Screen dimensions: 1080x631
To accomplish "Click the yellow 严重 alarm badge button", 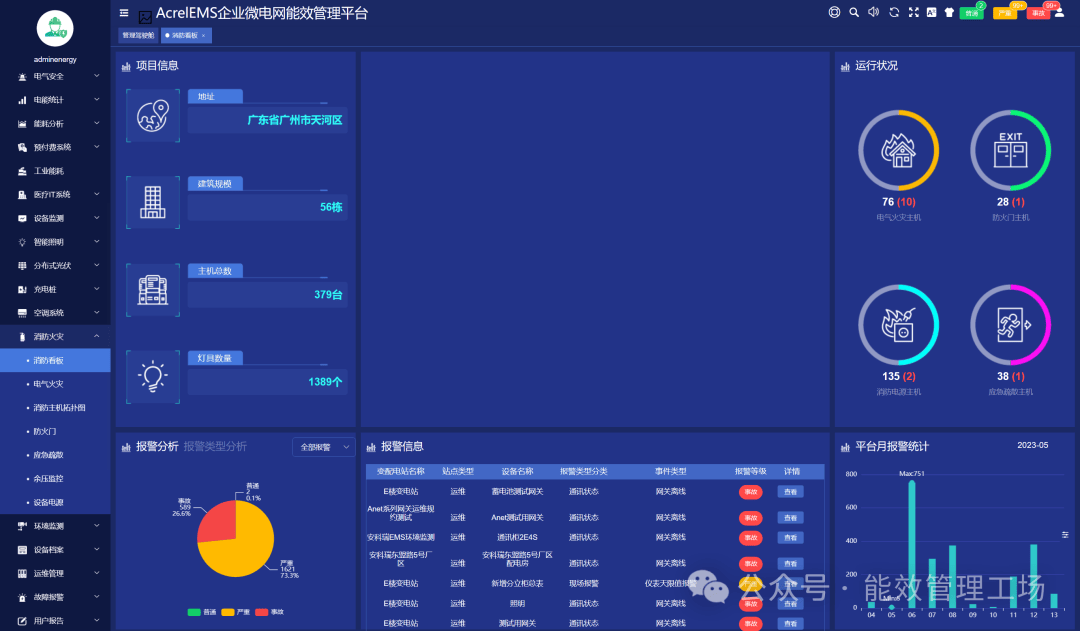I will pos(1005,13).
